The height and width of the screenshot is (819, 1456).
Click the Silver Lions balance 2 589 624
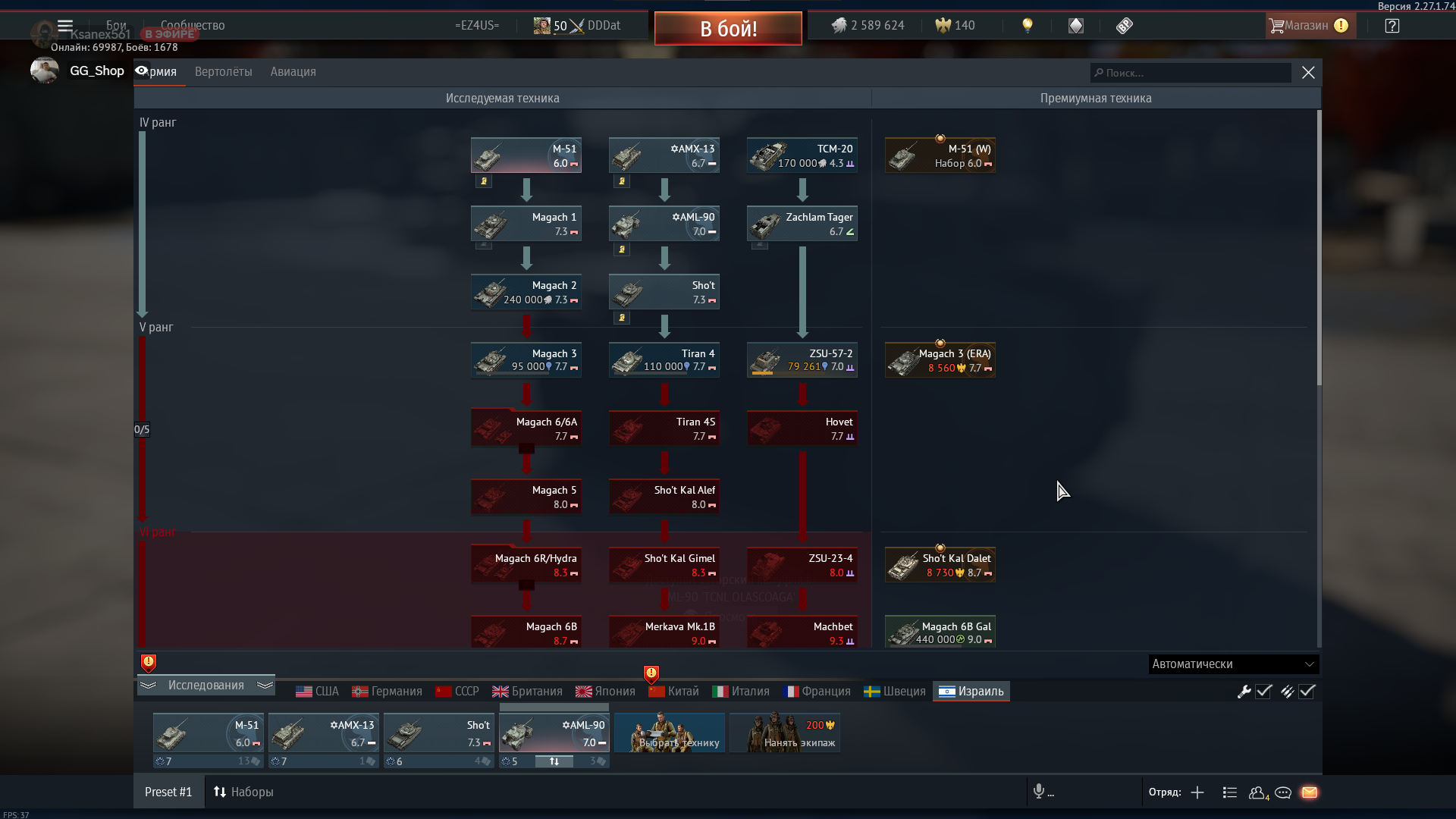(868, 25)
